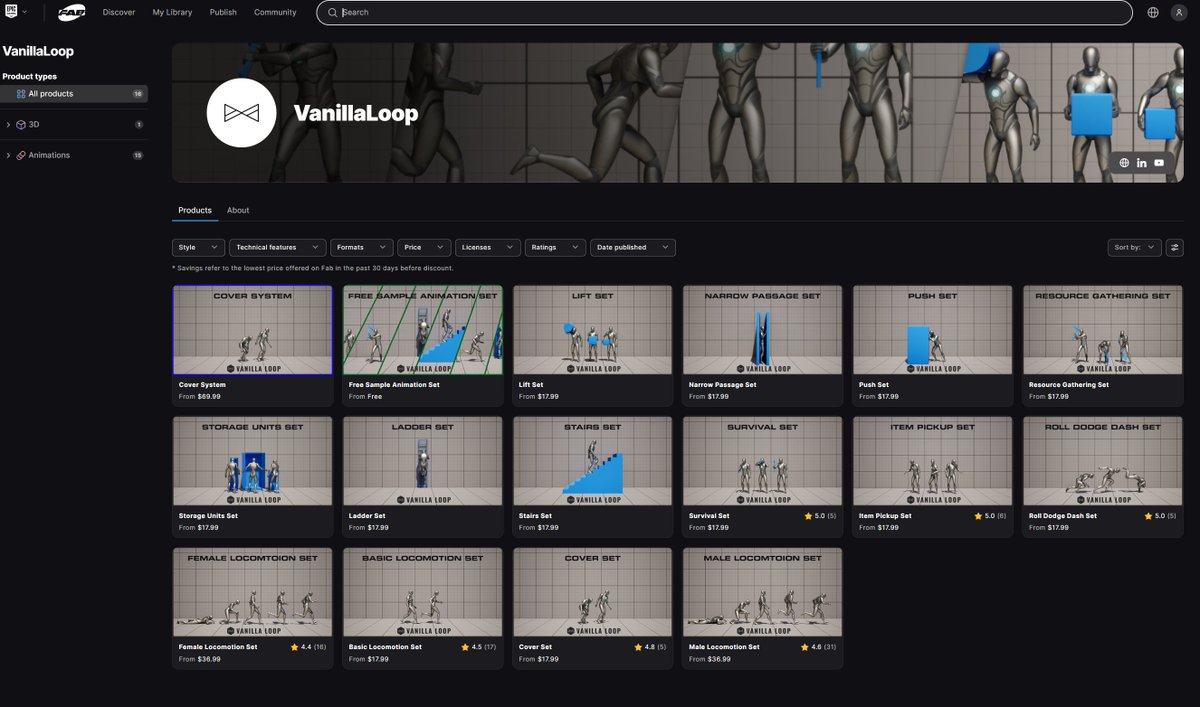Open the Epic Games logo menu
1200x707 pixels.
[14, 12]
